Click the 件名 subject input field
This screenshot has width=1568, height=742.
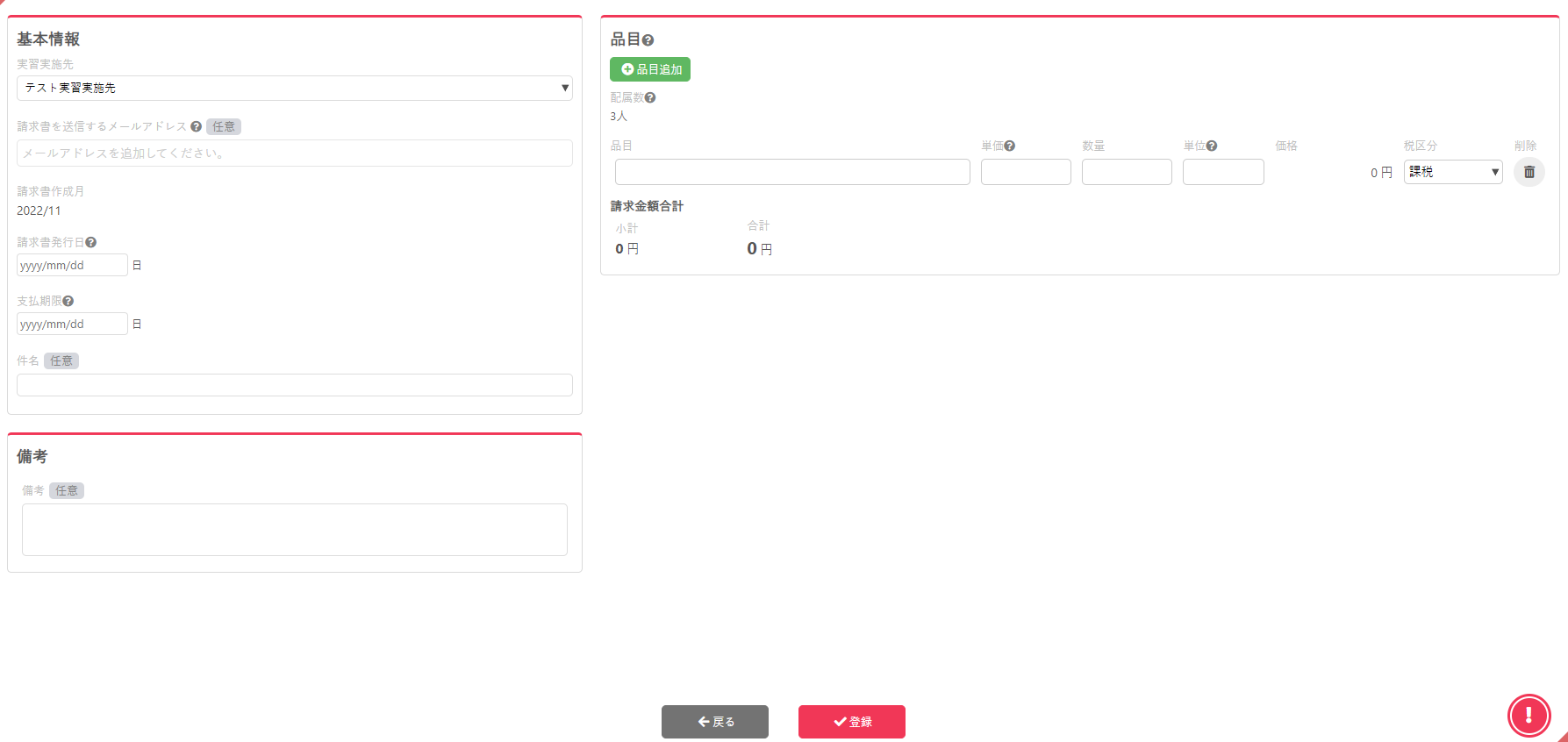pos(294,385)
